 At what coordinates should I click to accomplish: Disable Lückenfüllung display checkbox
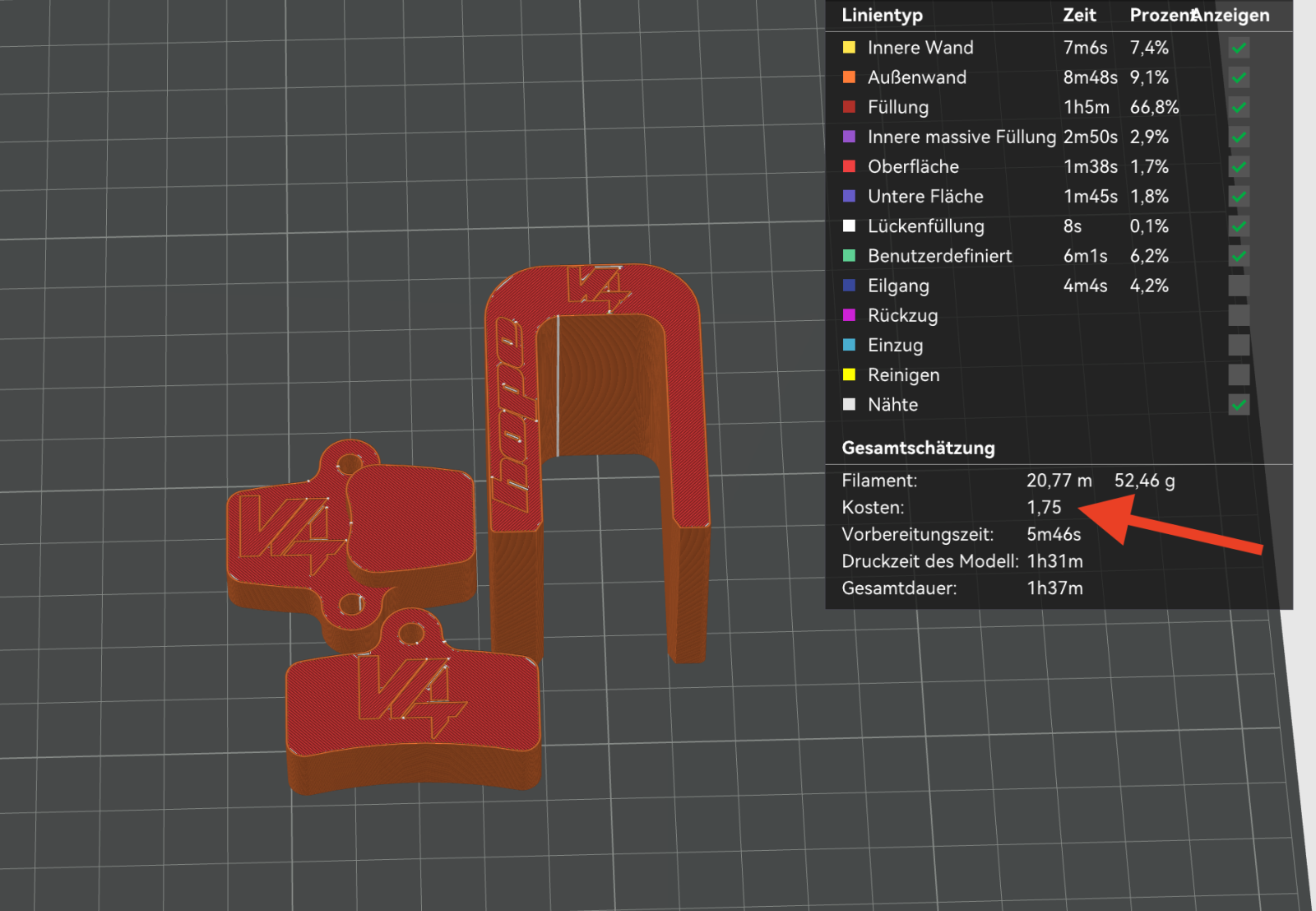[1239, 225]
